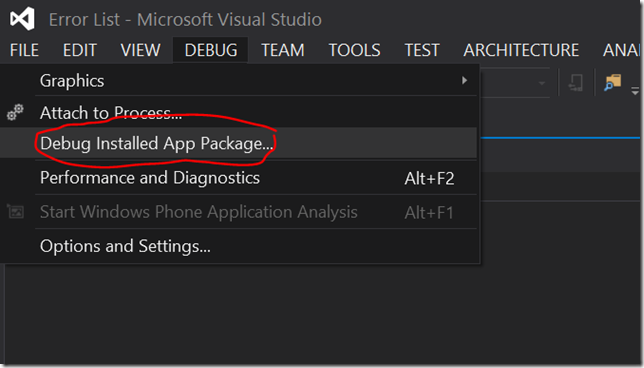Expand the Graphics submenu
Image resolution: width=644 pixels, height=368 pixels.
(x=239, y=80)
